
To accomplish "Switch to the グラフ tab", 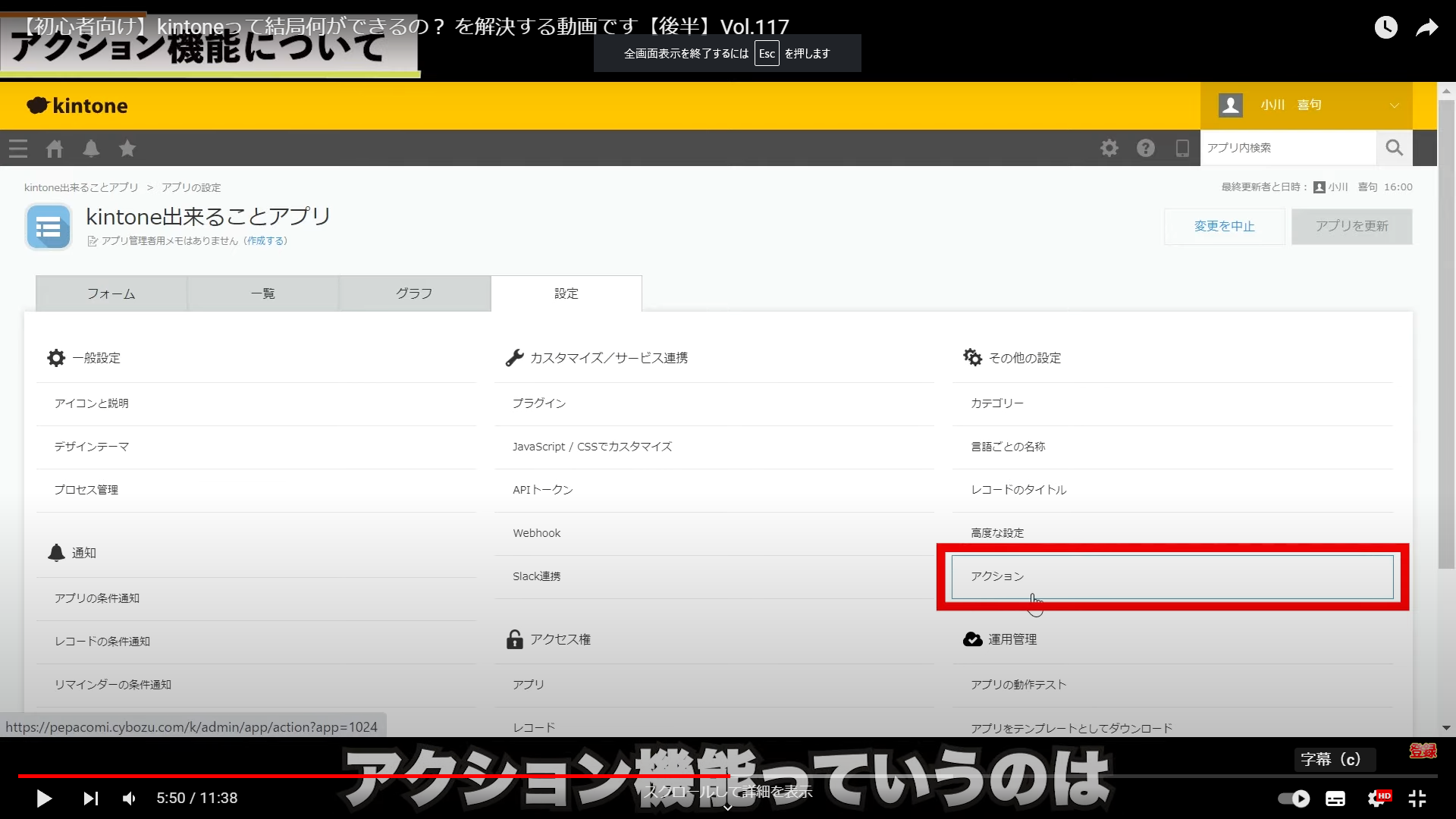I will pos(414,293).
